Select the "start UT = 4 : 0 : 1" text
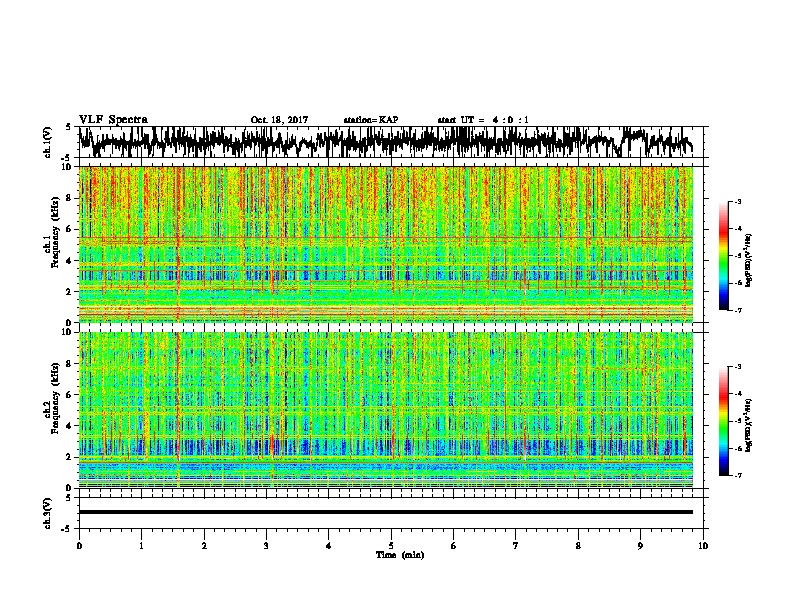The width and height of the screenshot is (792, 612). pos(483,120)
